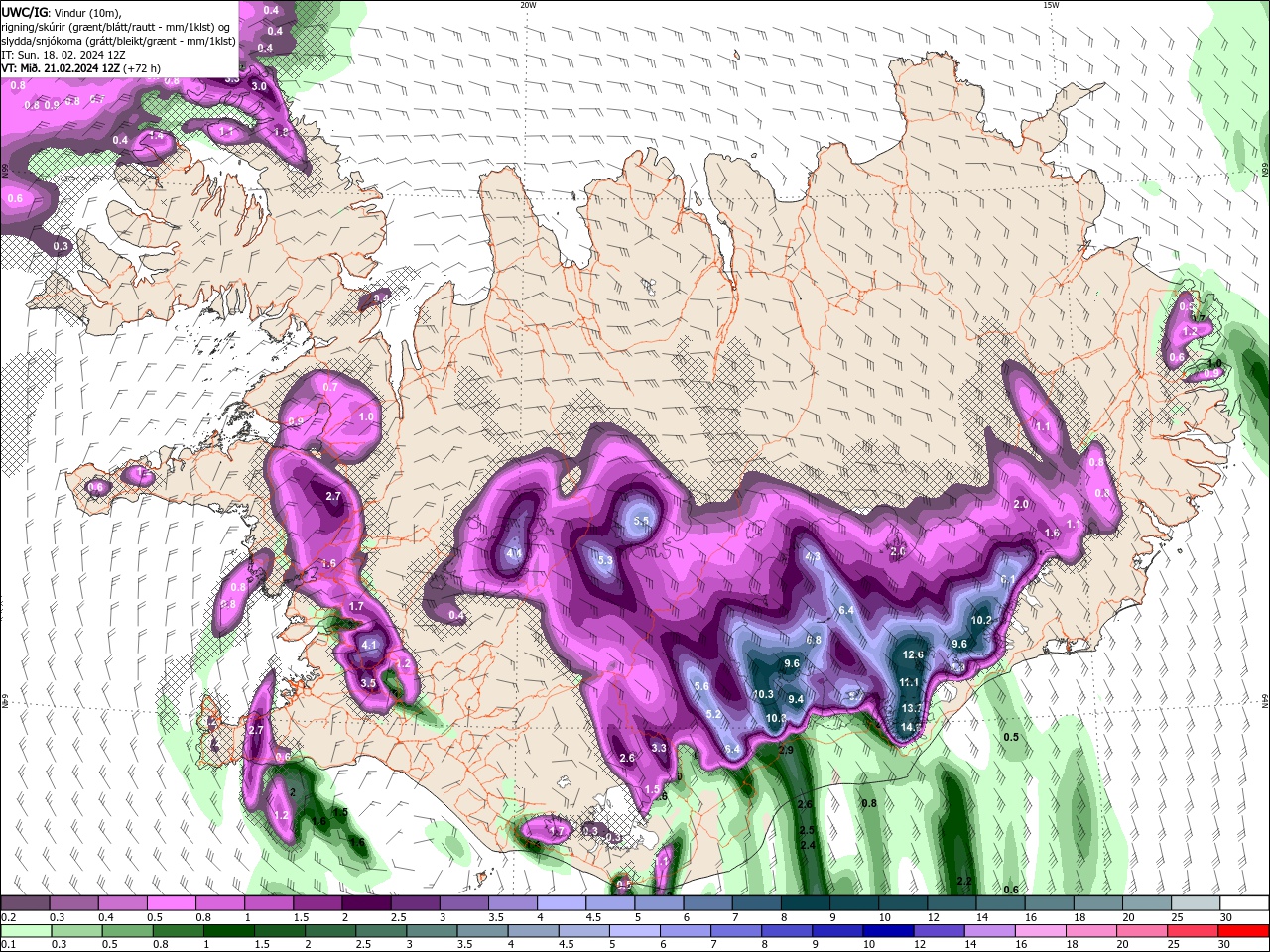Viewport: 1270px width, 952px height.
Task: Click the 6.1 snowfall value
Action: coord(1009,580)
